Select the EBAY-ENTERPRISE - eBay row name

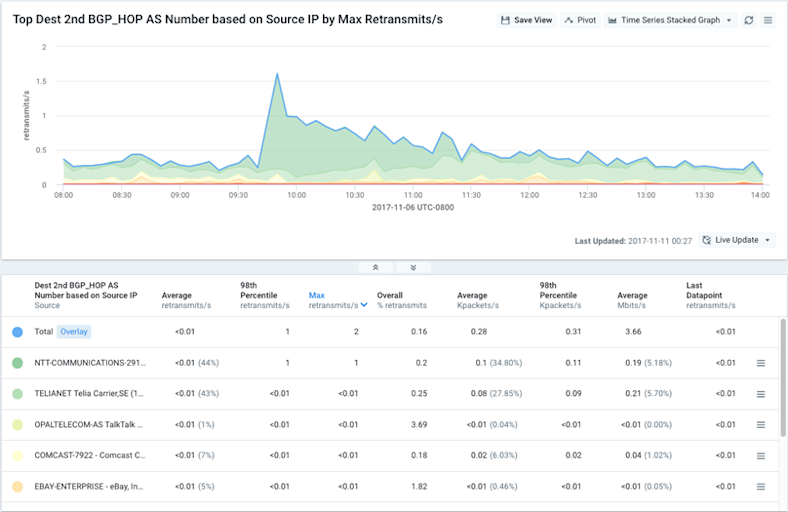point(88,486)
